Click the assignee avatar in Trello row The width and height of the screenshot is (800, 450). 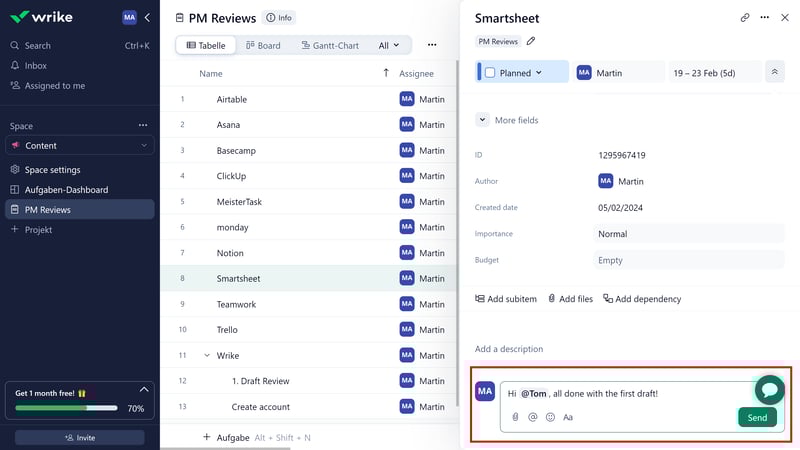tap(407, 330)
